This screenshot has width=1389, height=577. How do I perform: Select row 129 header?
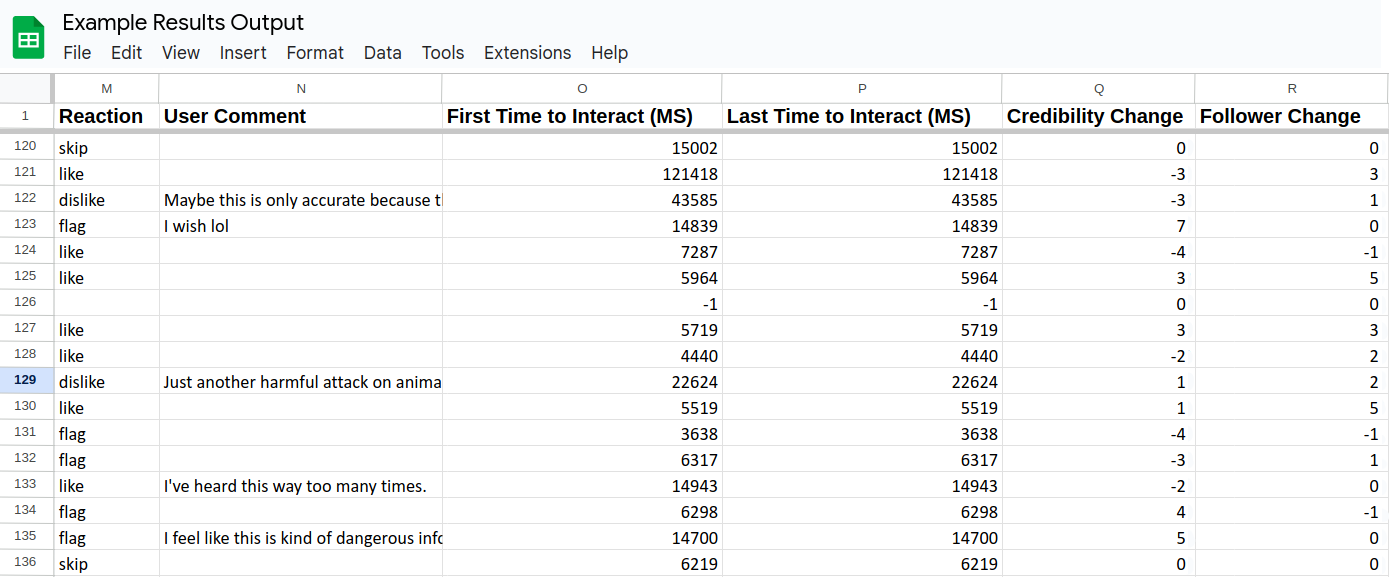[26, 381]
